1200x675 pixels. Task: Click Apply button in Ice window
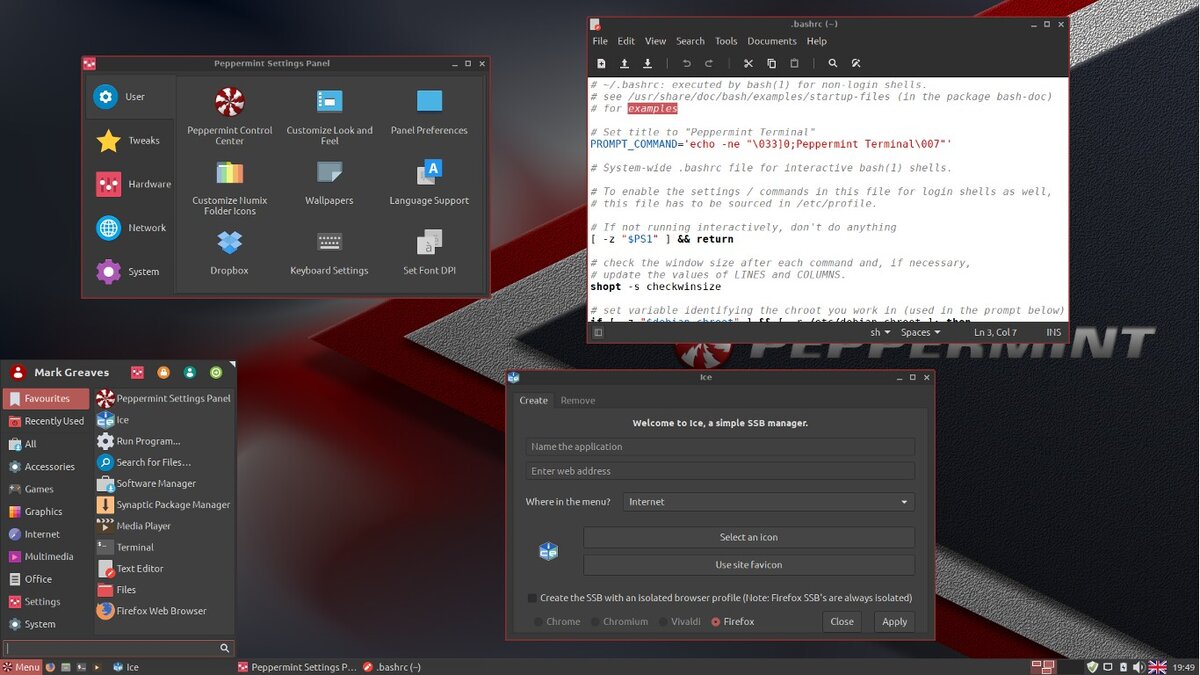point(894,621)
